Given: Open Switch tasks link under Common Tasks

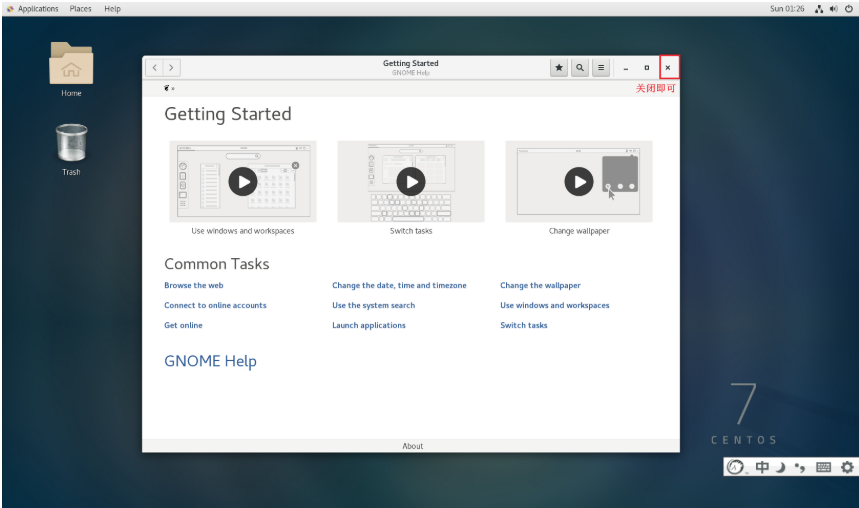Looking at the screenshot, I should coord(523,325).
